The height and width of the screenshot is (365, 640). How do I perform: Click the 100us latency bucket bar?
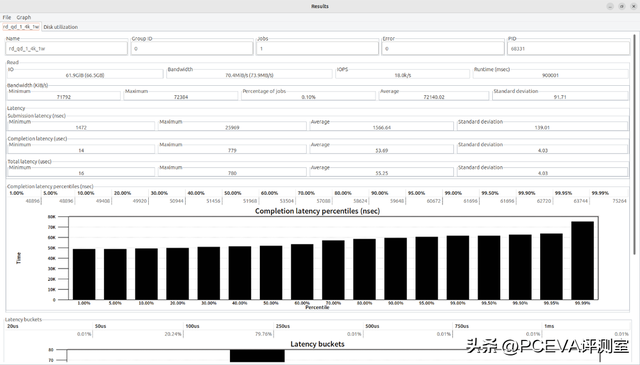(257, 356)
